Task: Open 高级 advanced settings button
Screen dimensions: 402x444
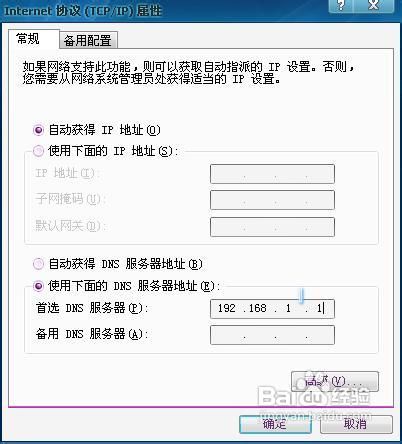Action: (x=335, y=381)
